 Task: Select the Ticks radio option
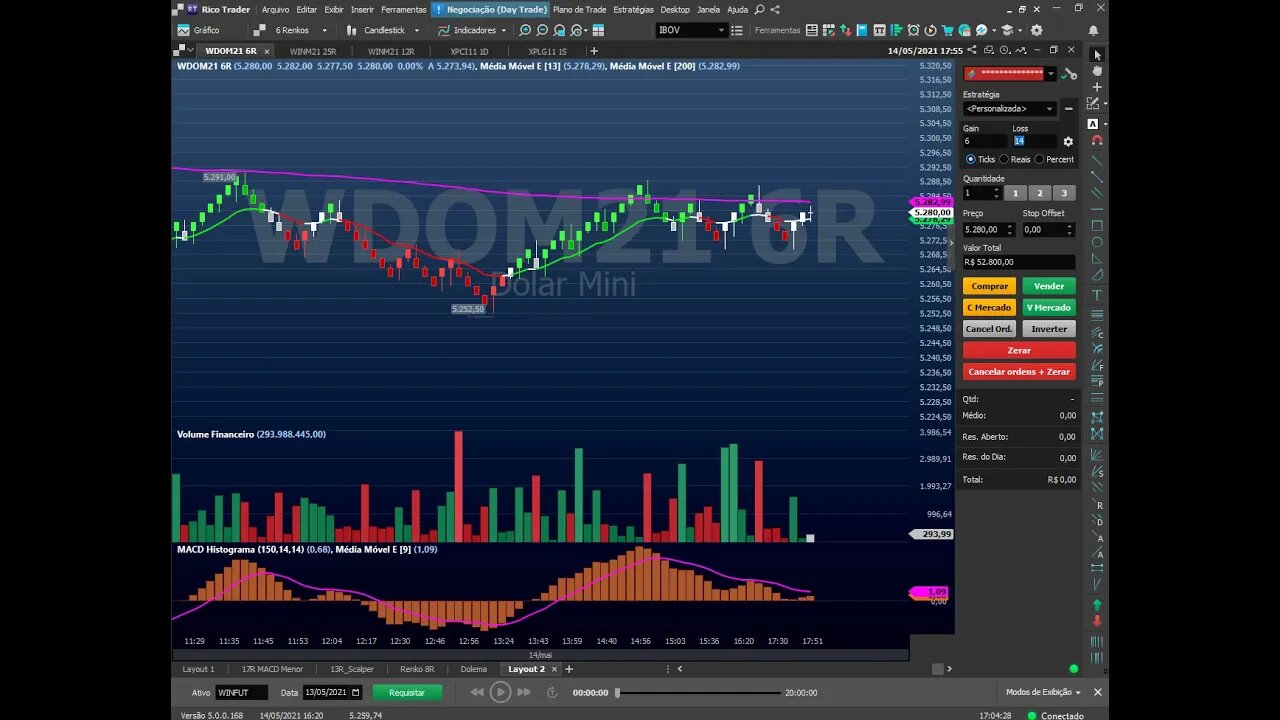(x=971, y=159)
